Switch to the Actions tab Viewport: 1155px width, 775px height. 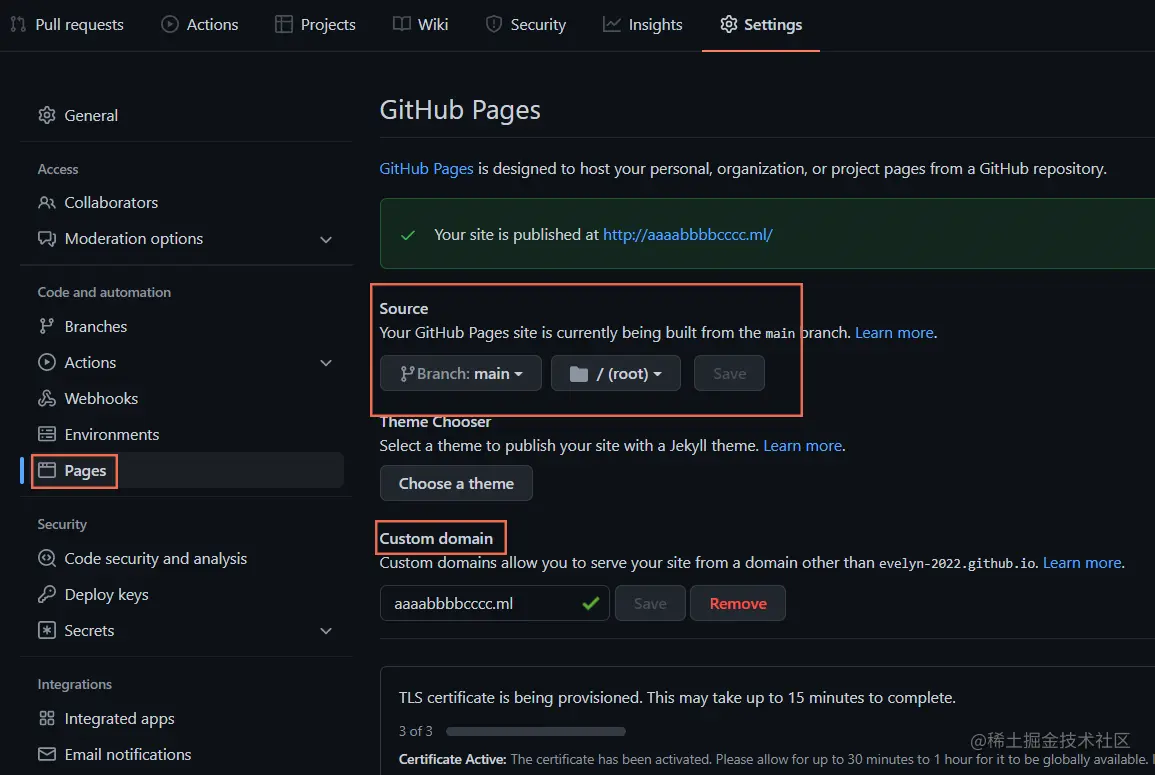[x=200, y=24]
